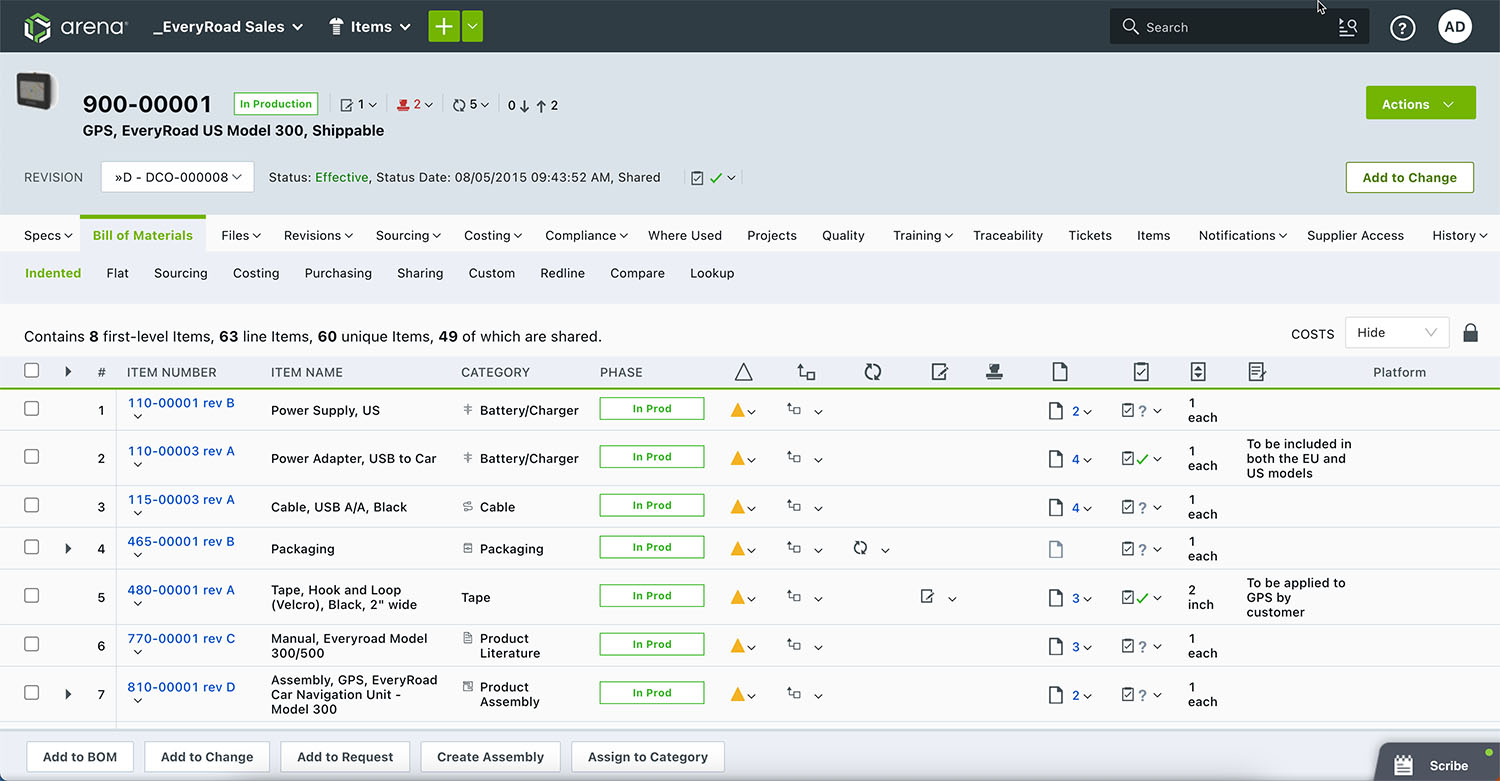Toggle the select-all checkbox in table header

pyautogui.click(x=32, y=371)
